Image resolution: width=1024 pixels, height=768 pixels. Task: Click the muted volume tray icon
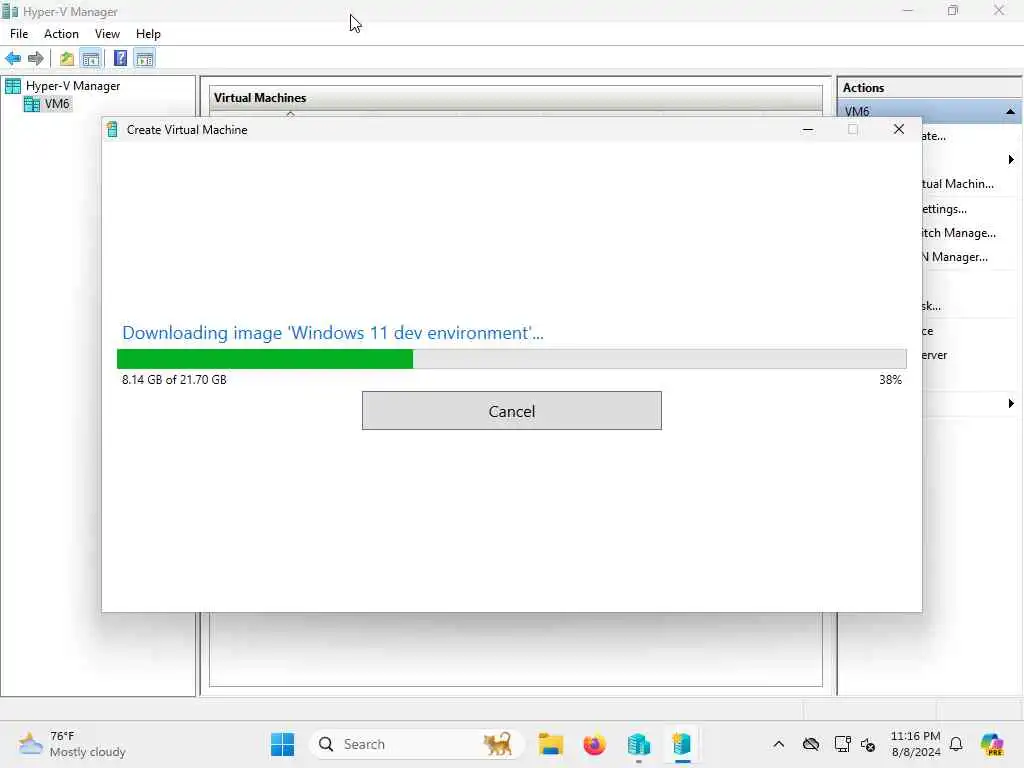coord(868,744)
